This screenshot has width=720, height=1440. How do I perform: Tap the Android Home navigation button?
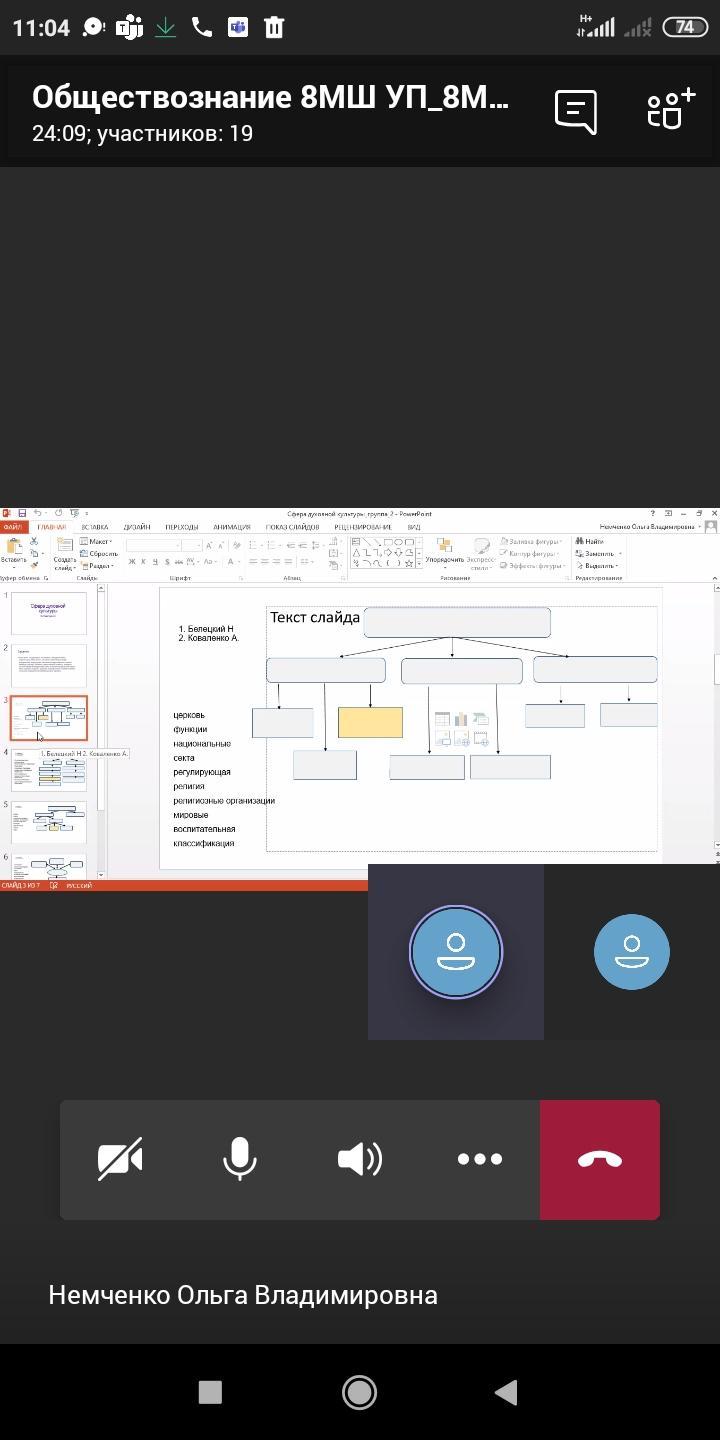coord(360,1392)
